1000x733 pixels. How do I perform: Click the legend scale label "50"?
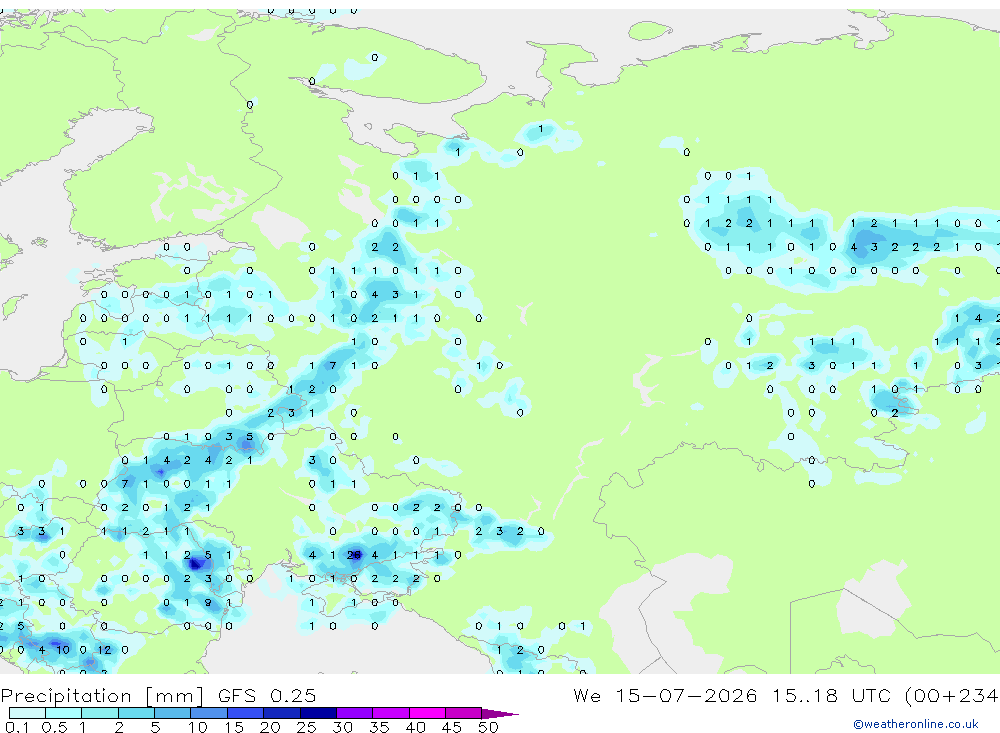coord(488,727)
